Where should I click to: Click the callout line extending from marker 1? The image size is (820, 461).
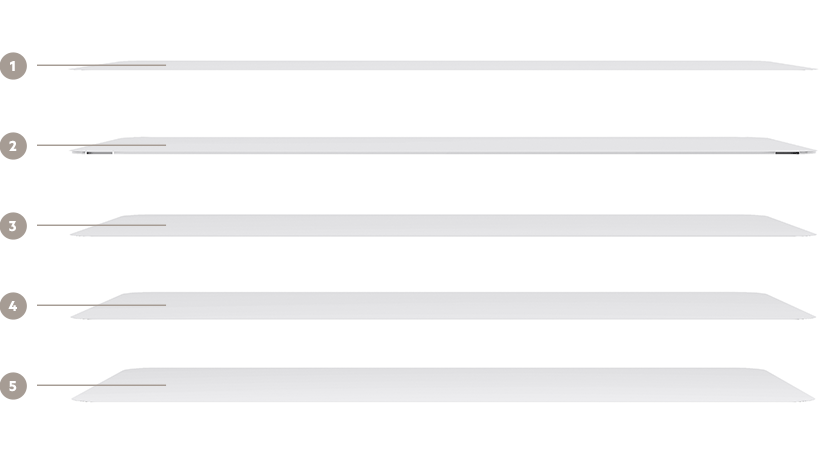point(101,65)
